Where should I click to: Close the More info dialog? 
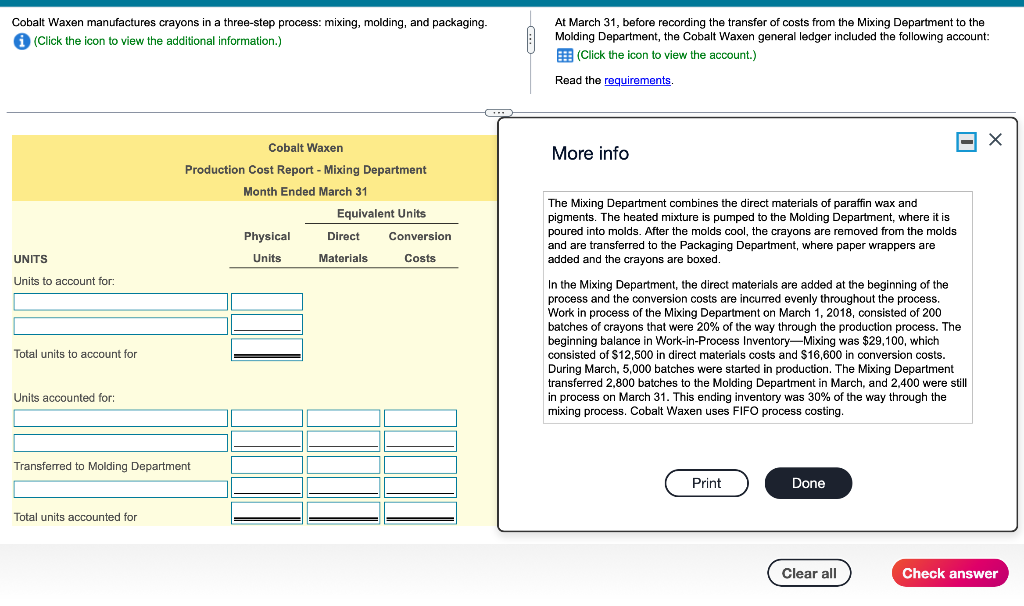(x=995, y=140)
